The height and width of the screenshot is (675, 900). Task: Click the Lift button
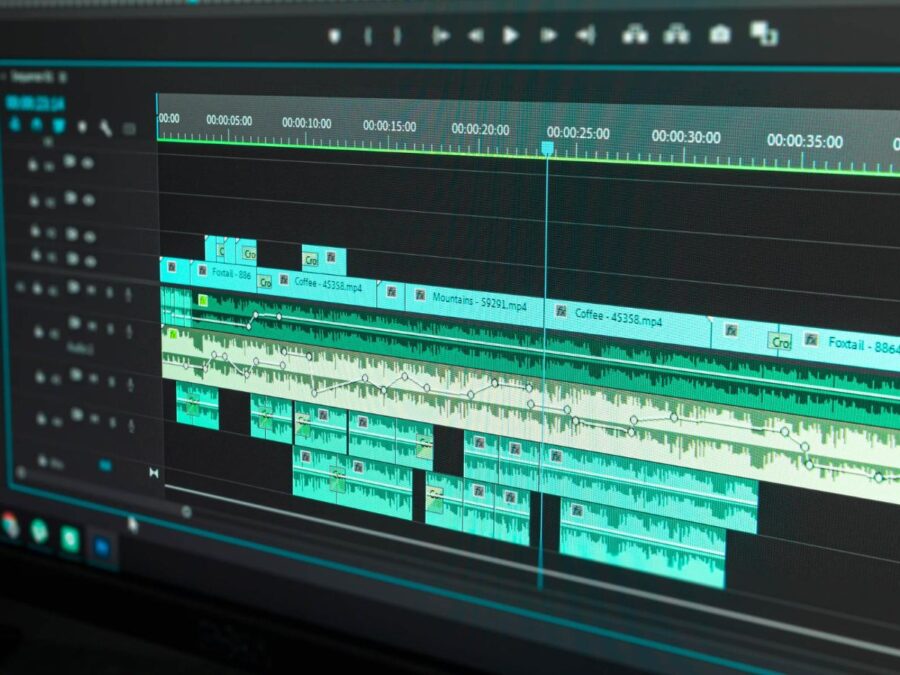635,34
